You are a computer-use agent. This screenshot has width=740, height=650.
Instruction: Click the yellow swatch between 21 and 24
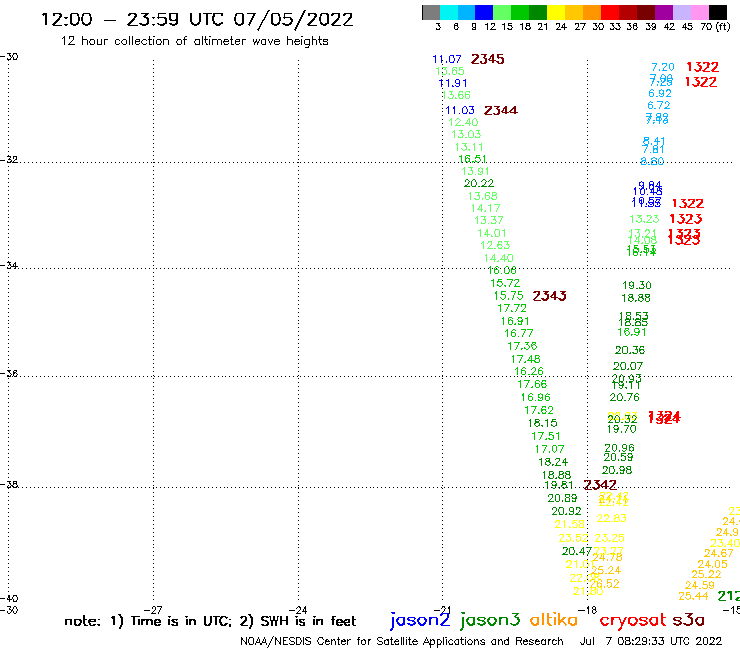point(556,12)
